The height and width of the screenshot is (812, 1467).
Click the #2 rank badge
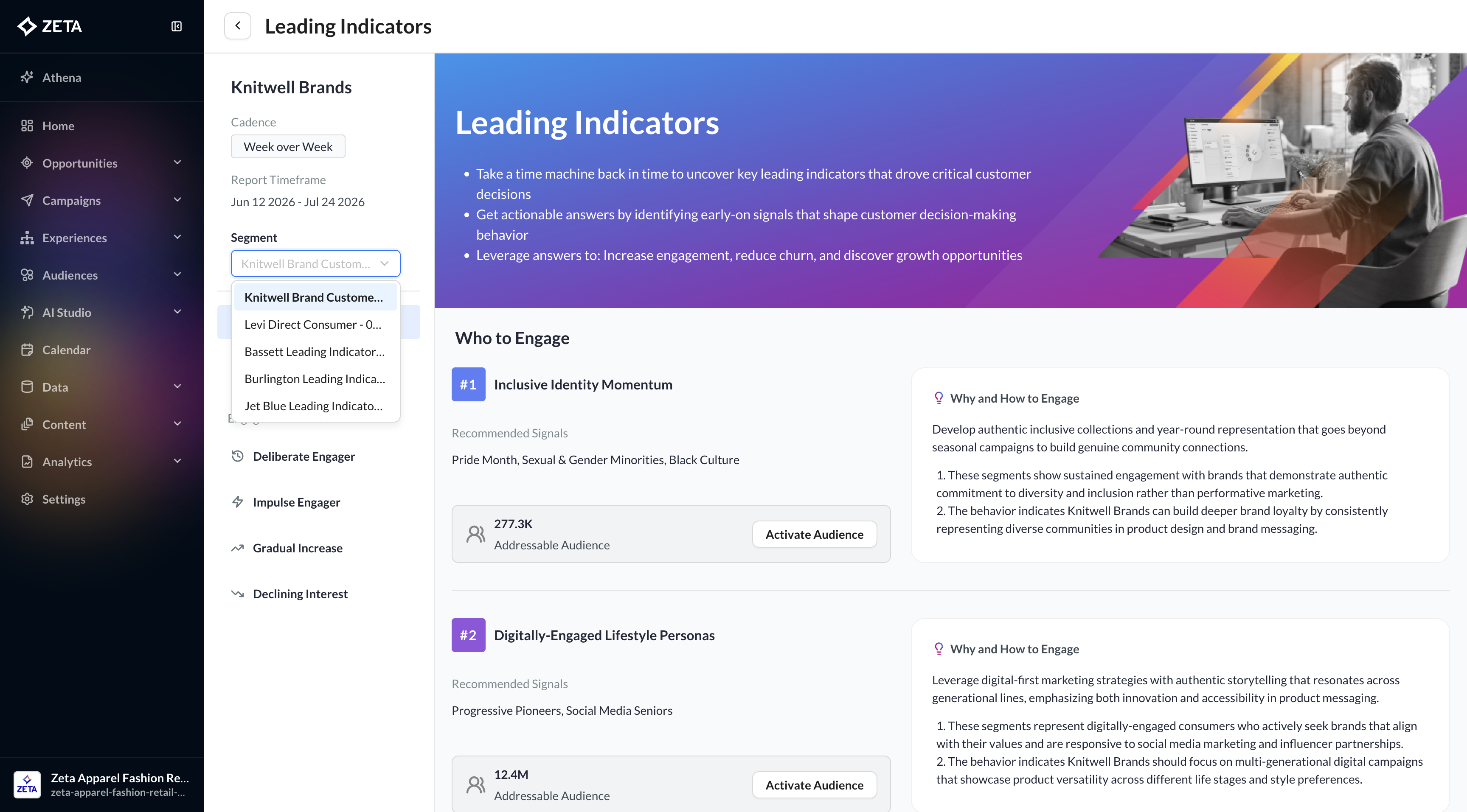click(468, 635)
